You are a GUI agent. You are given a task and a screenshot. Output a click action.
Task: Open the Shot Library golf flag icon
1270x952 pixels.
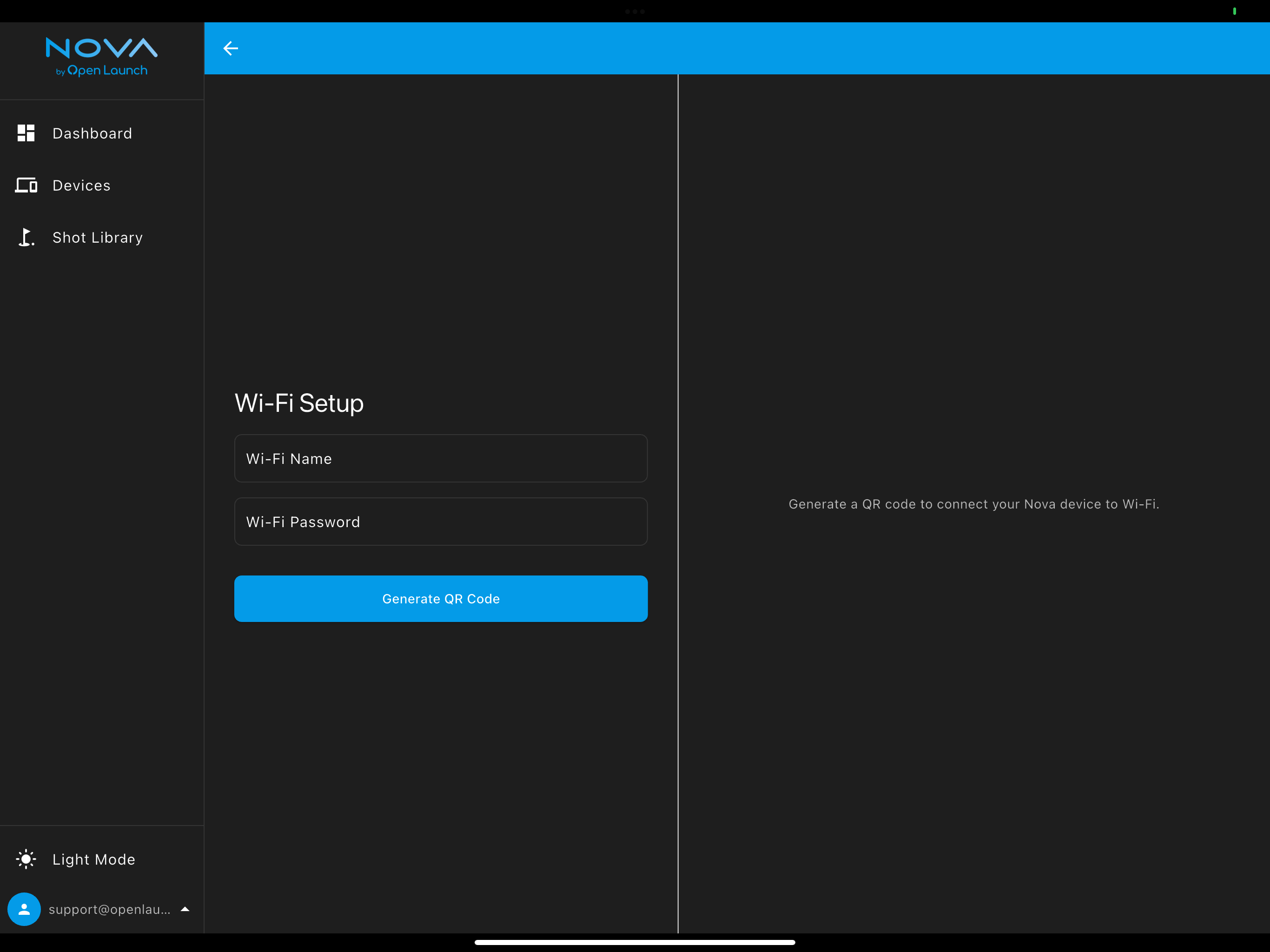pos(26,237)
